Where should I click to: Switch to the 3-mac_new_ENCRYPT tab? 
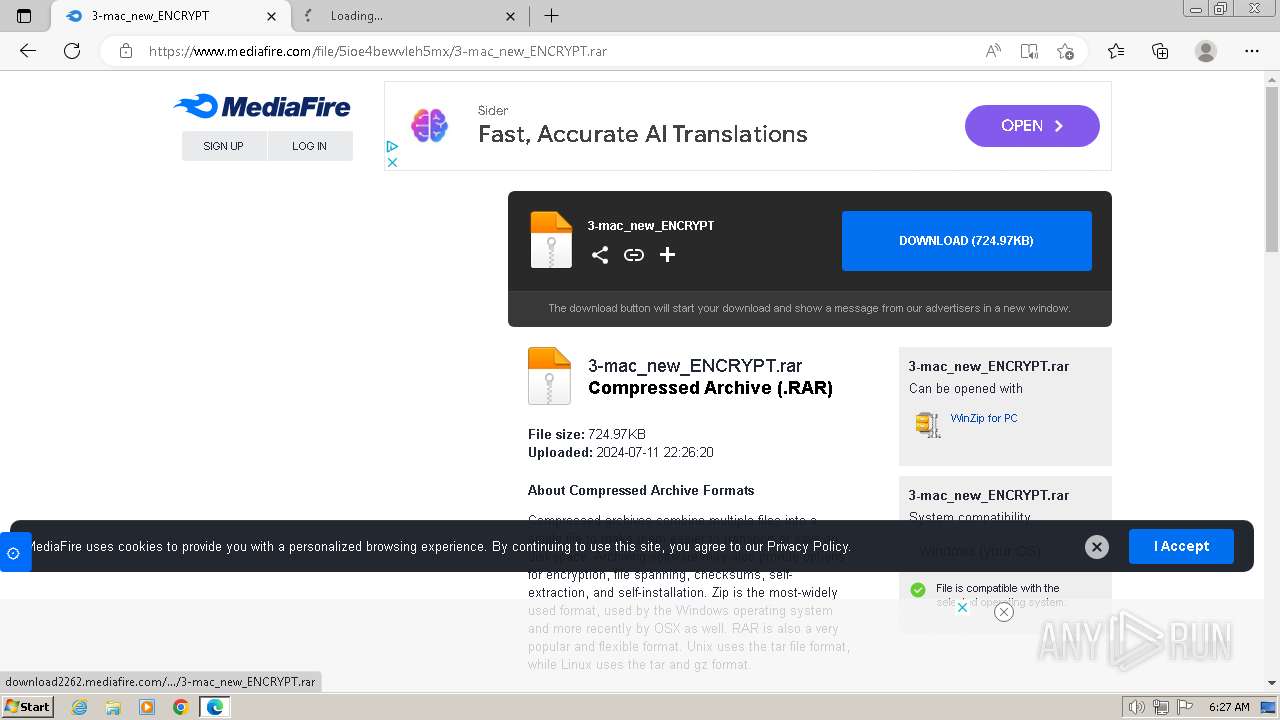(x=170, y=16)
